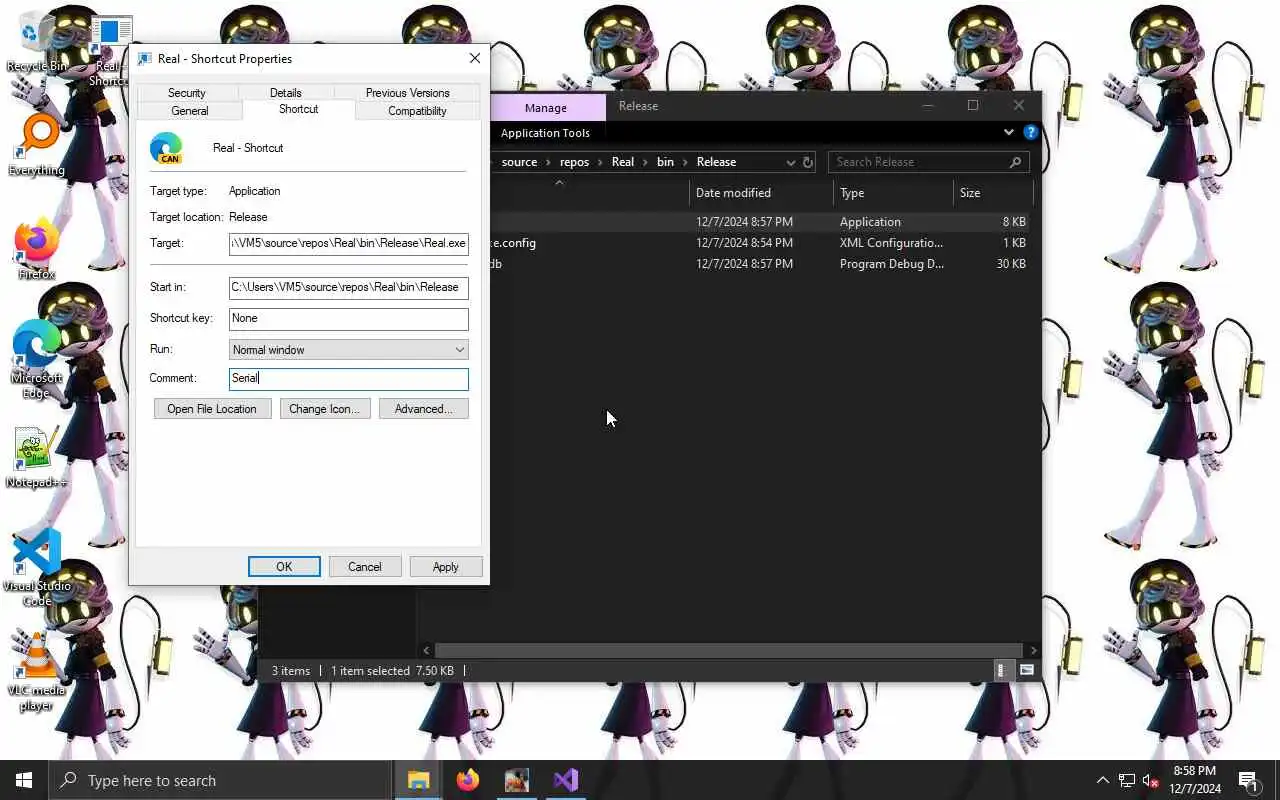Sort files by Date modified column
This screenshot has width=1280, height=800.
coord(761,193)
